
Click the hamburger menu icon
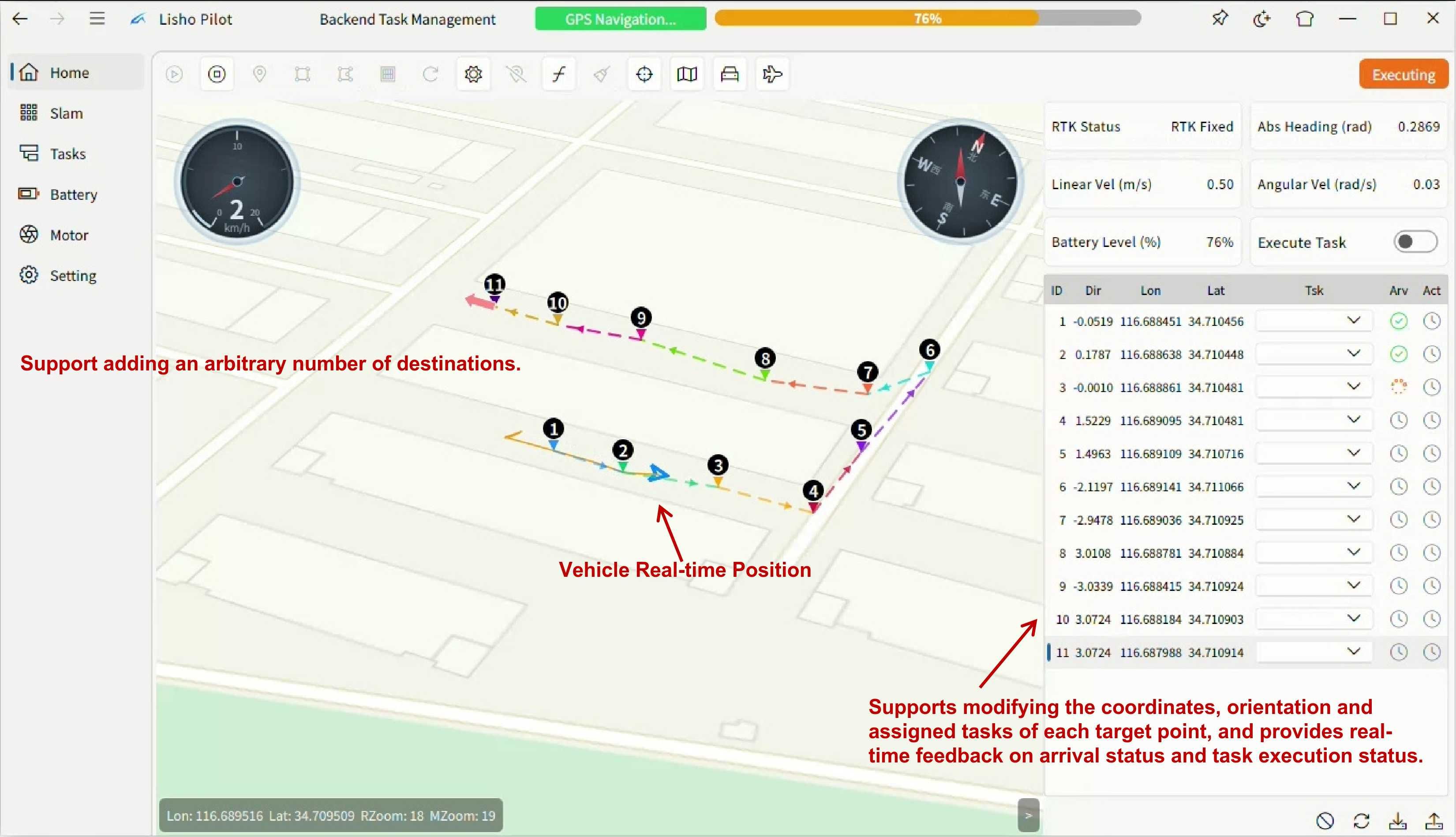97,19
